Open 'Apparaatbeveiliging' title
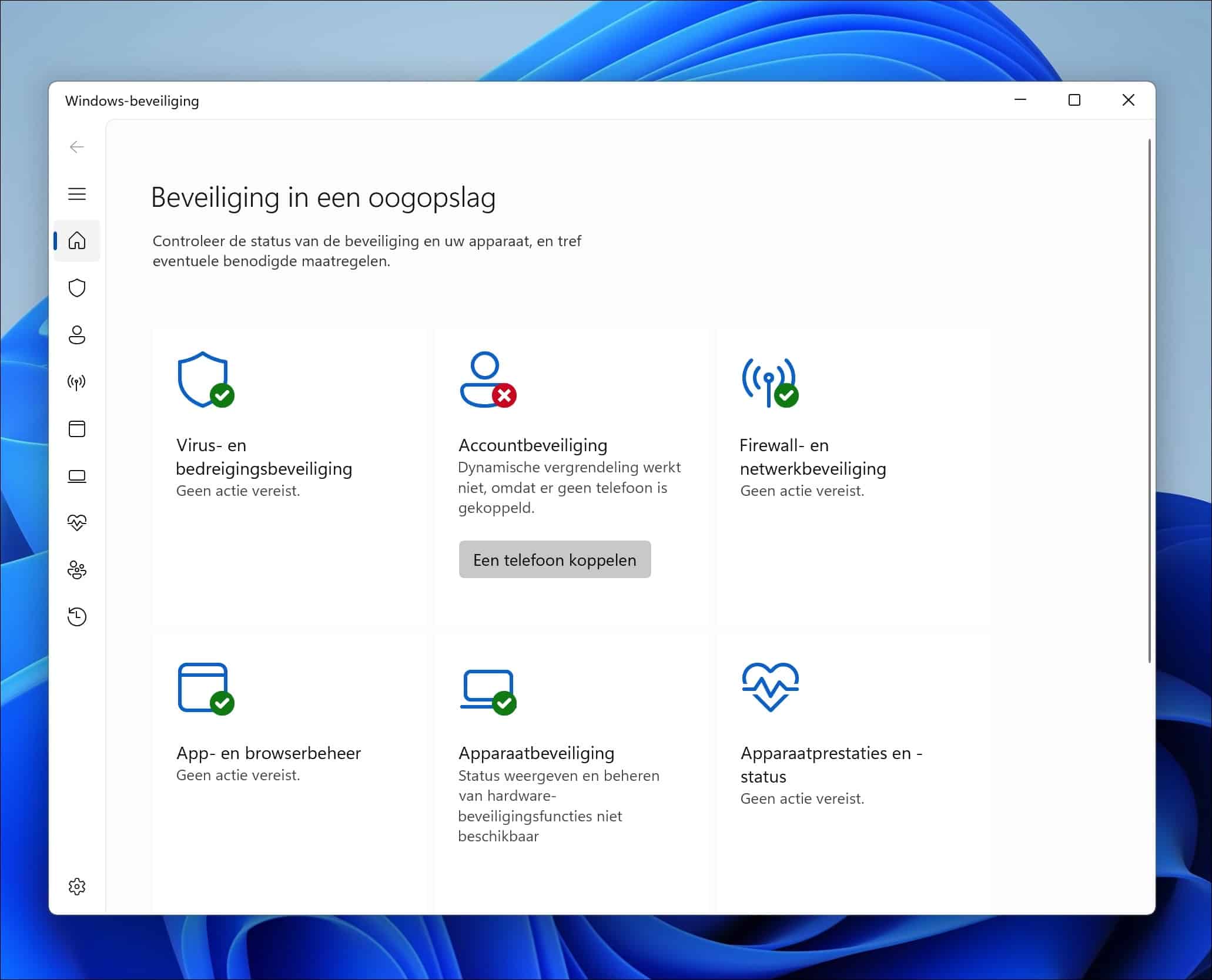 click(536, 753)
